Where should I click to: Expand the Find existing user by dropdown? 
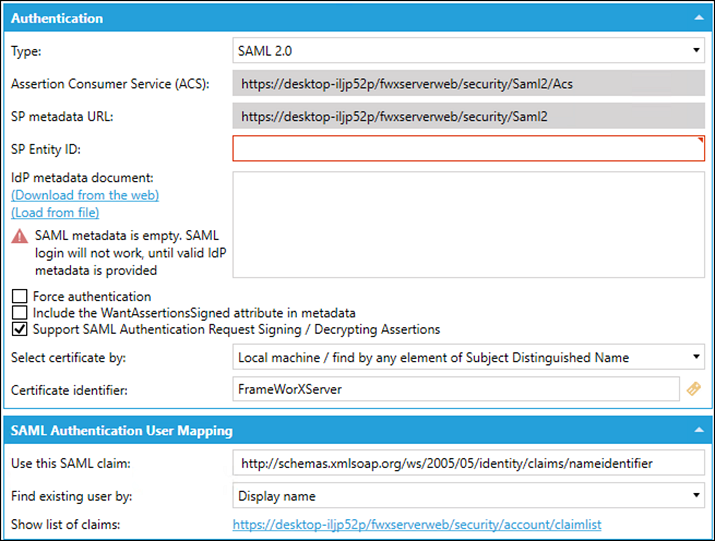(468, 494)
